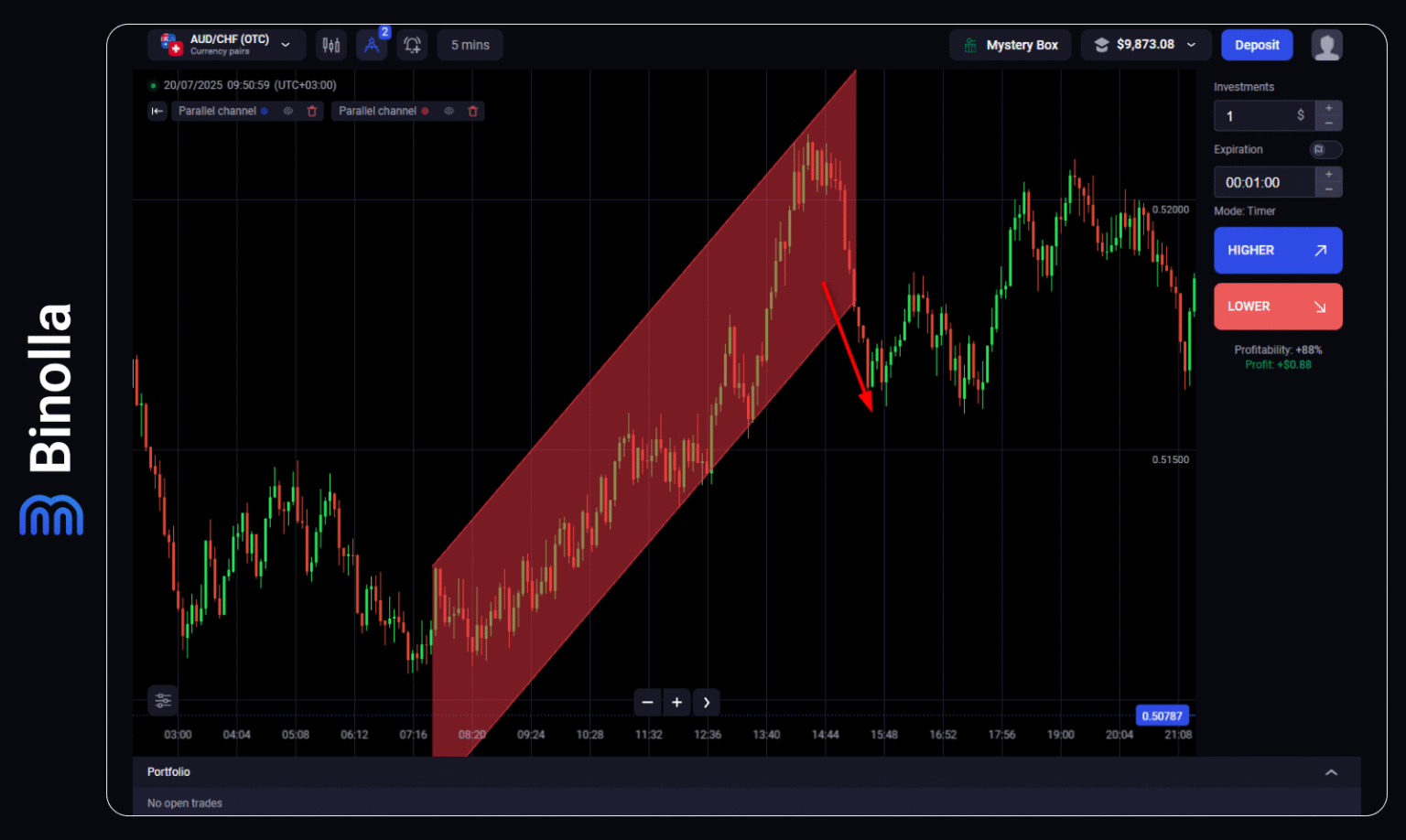Open the 5 mins timeframe selector
The image size is (1406, 840).
(x=470, y=44)
